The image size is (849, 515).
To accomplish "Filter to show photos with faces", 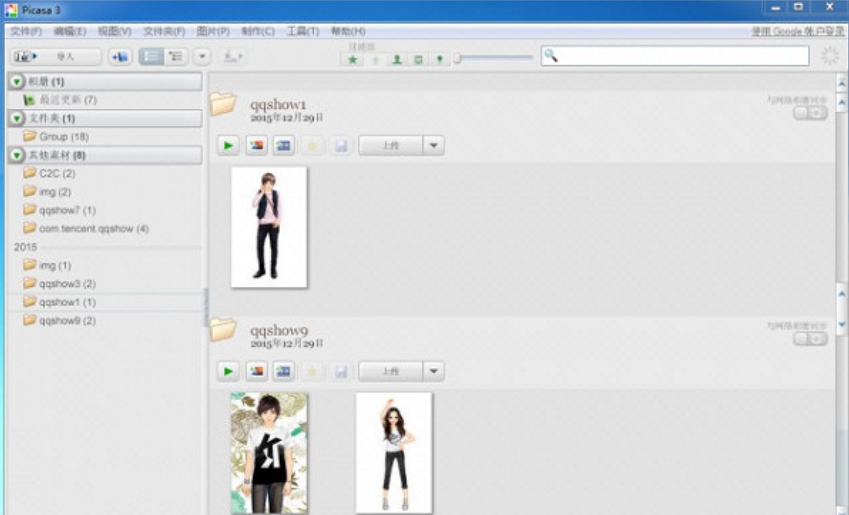I will pyautogui.click(x=397, y=60).
